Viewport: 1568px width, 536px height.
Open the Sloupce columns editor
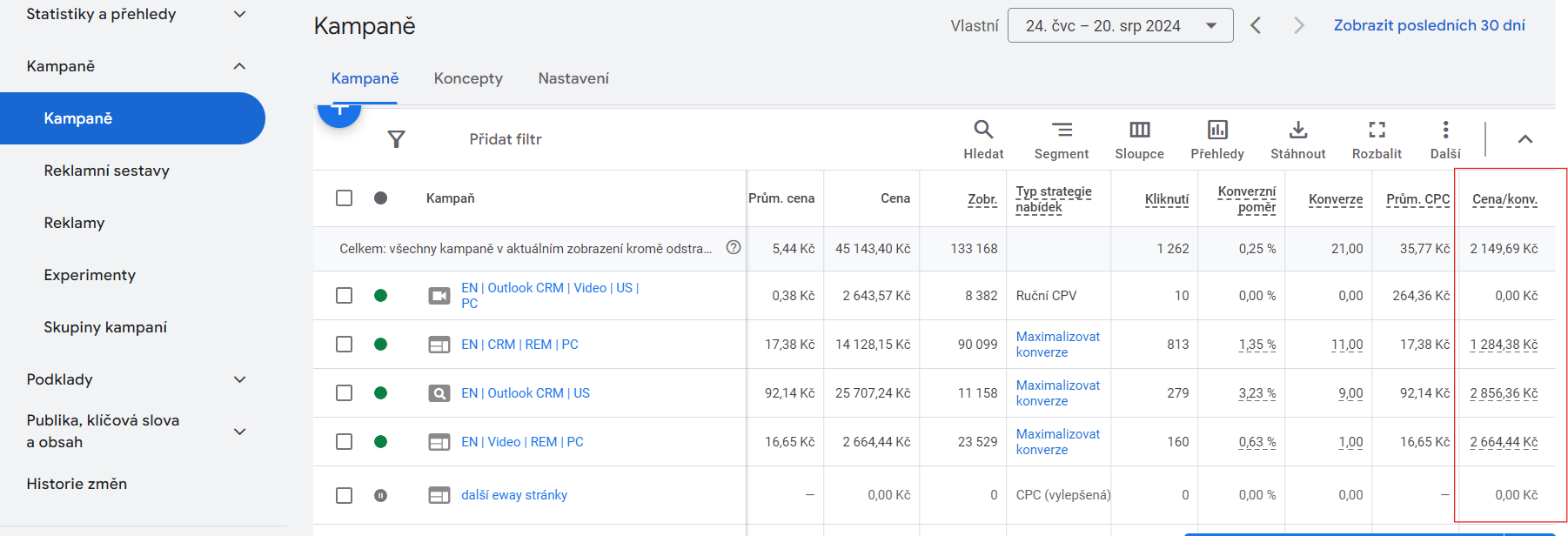click(1139, 139)
